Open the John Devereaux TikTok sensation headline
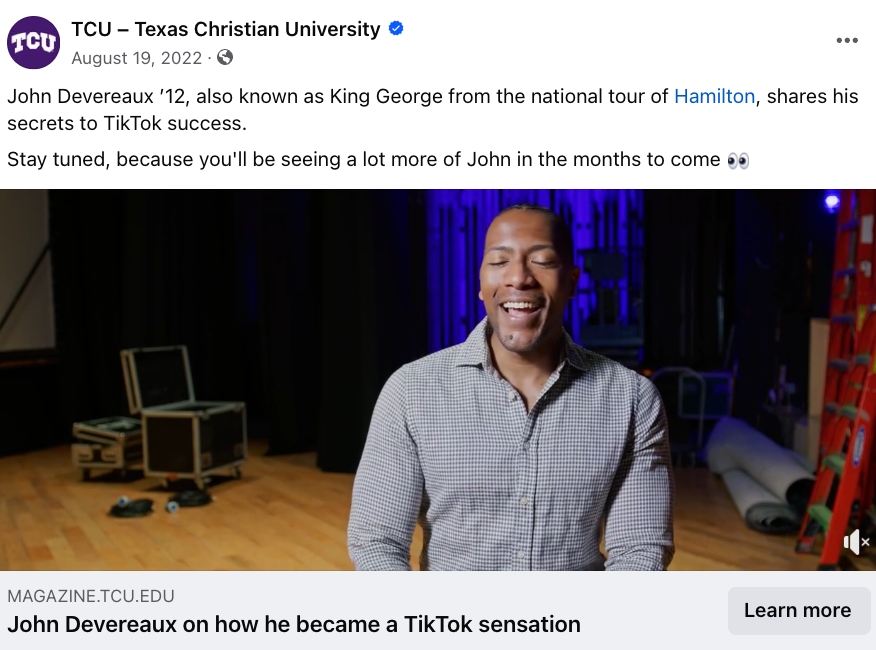876x650 pixels. (294, 625)
